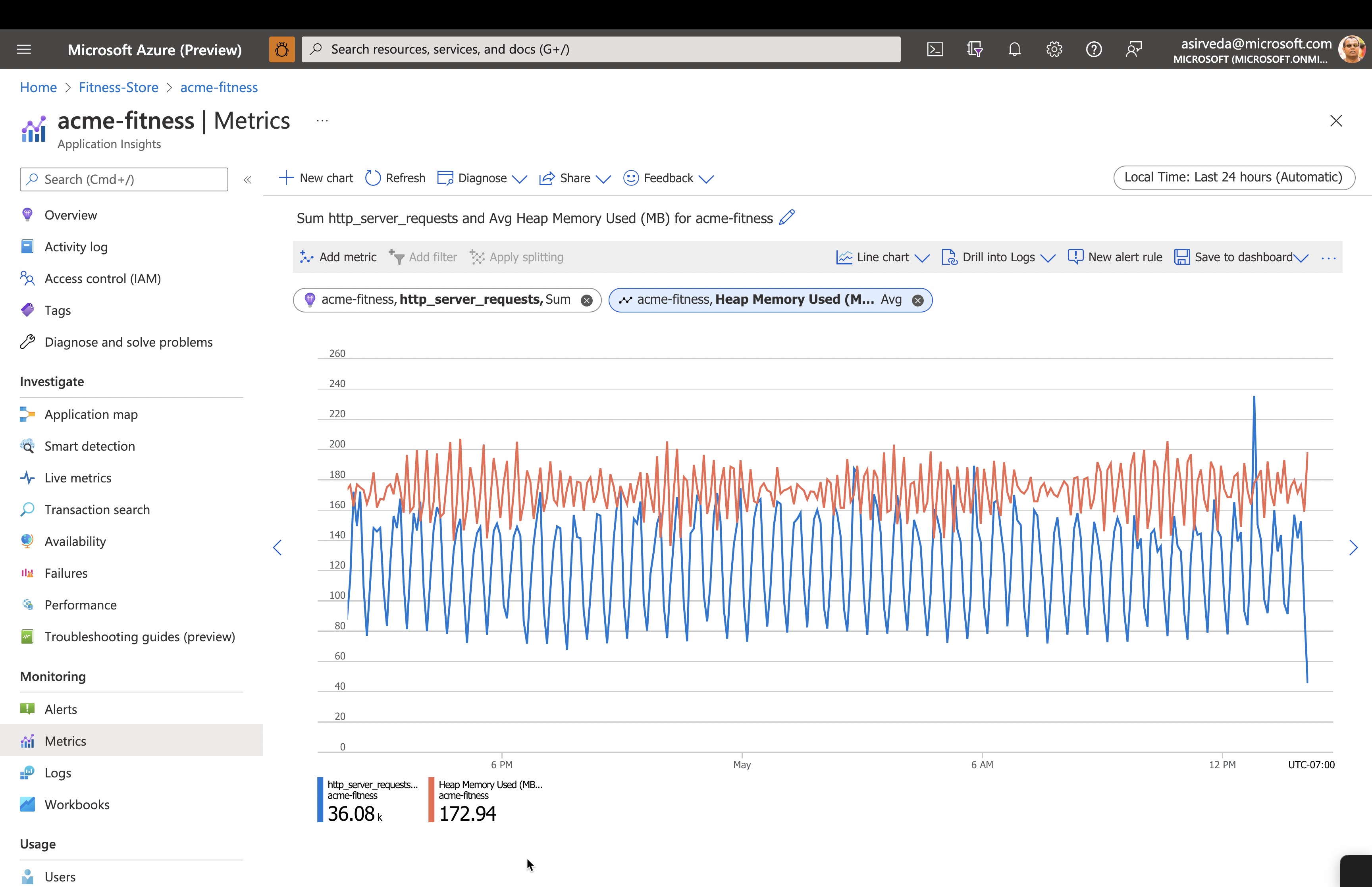Open the Share dropdown menu
Viewport: 1372px width, 887px height.
(x=574, y=179)
